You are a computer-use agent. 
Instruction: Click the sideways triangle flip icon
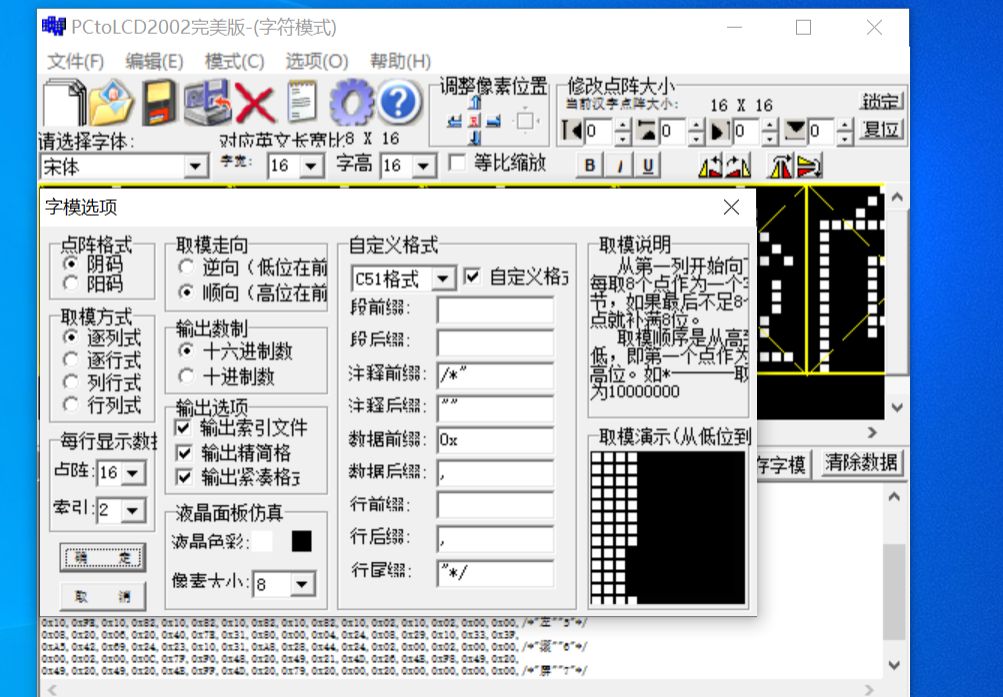tap(809, 166)
